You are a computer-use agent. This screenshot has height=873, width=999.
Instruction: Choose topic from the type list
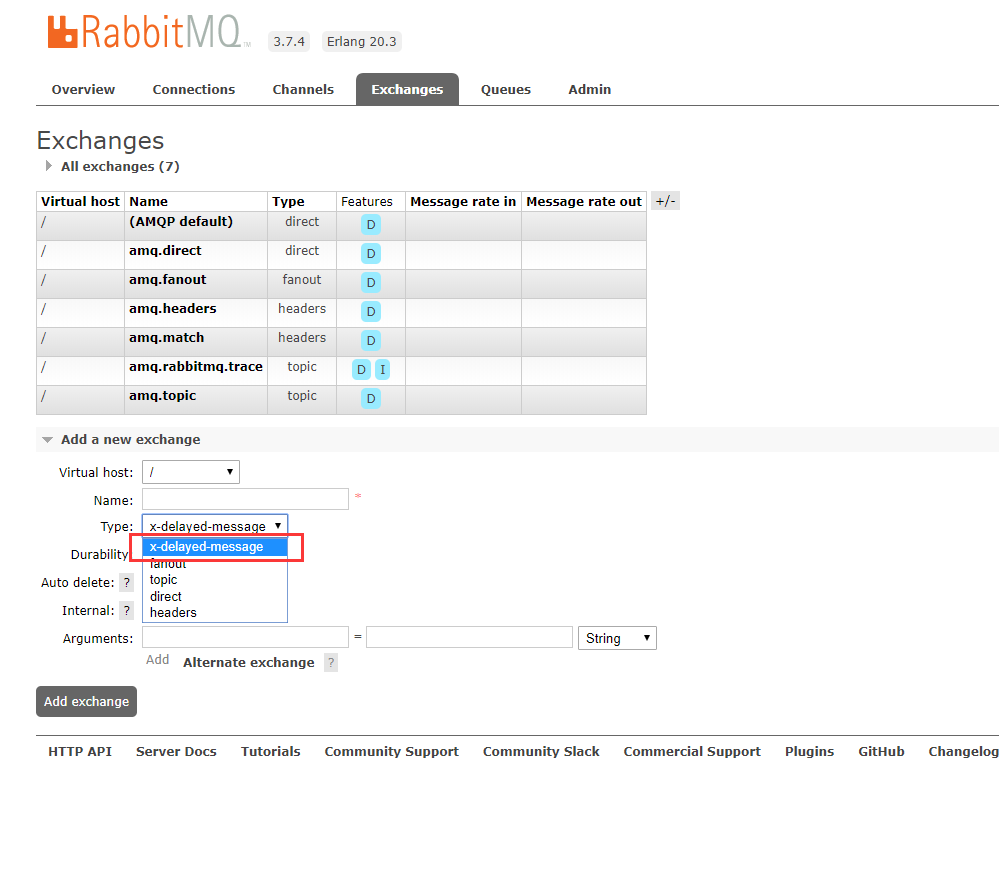tap(215, 580)
